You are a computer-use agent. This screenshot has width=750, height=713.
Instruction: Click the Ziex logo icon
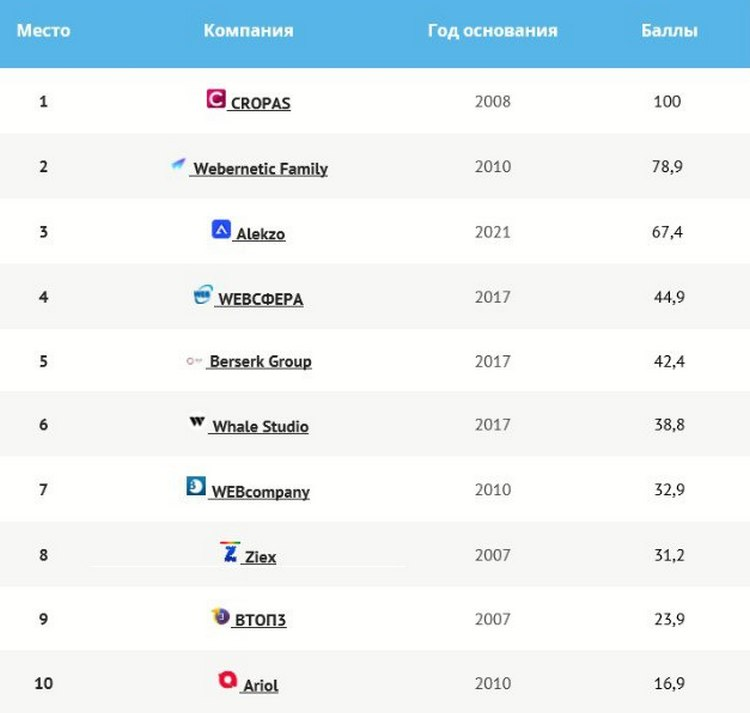[x=230, y=552]
